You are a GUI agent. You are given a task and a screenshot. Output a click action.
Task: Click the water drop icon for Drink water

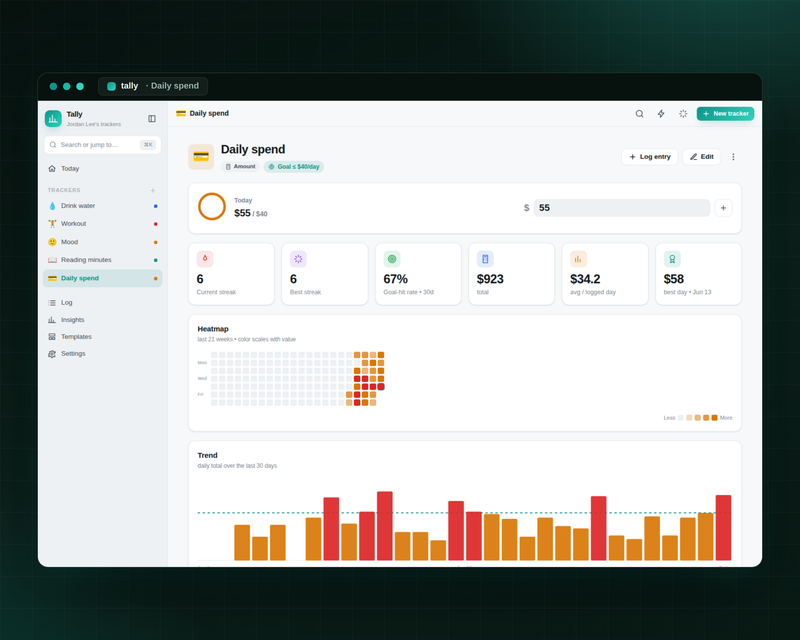point(52,206)
